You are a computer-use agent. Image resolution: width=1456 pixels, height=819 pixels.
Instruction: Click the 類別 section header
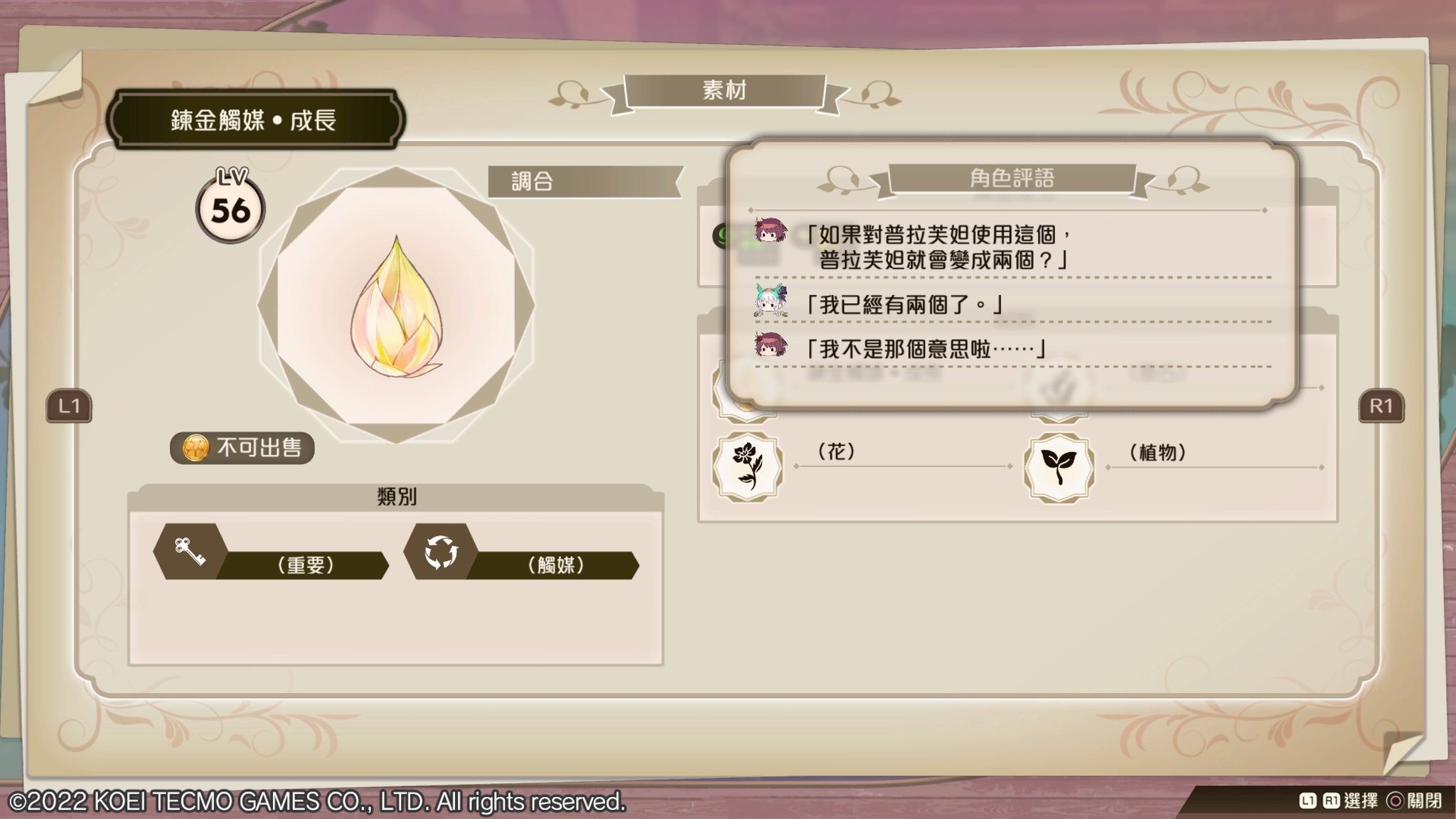click(x=396, y=497)
